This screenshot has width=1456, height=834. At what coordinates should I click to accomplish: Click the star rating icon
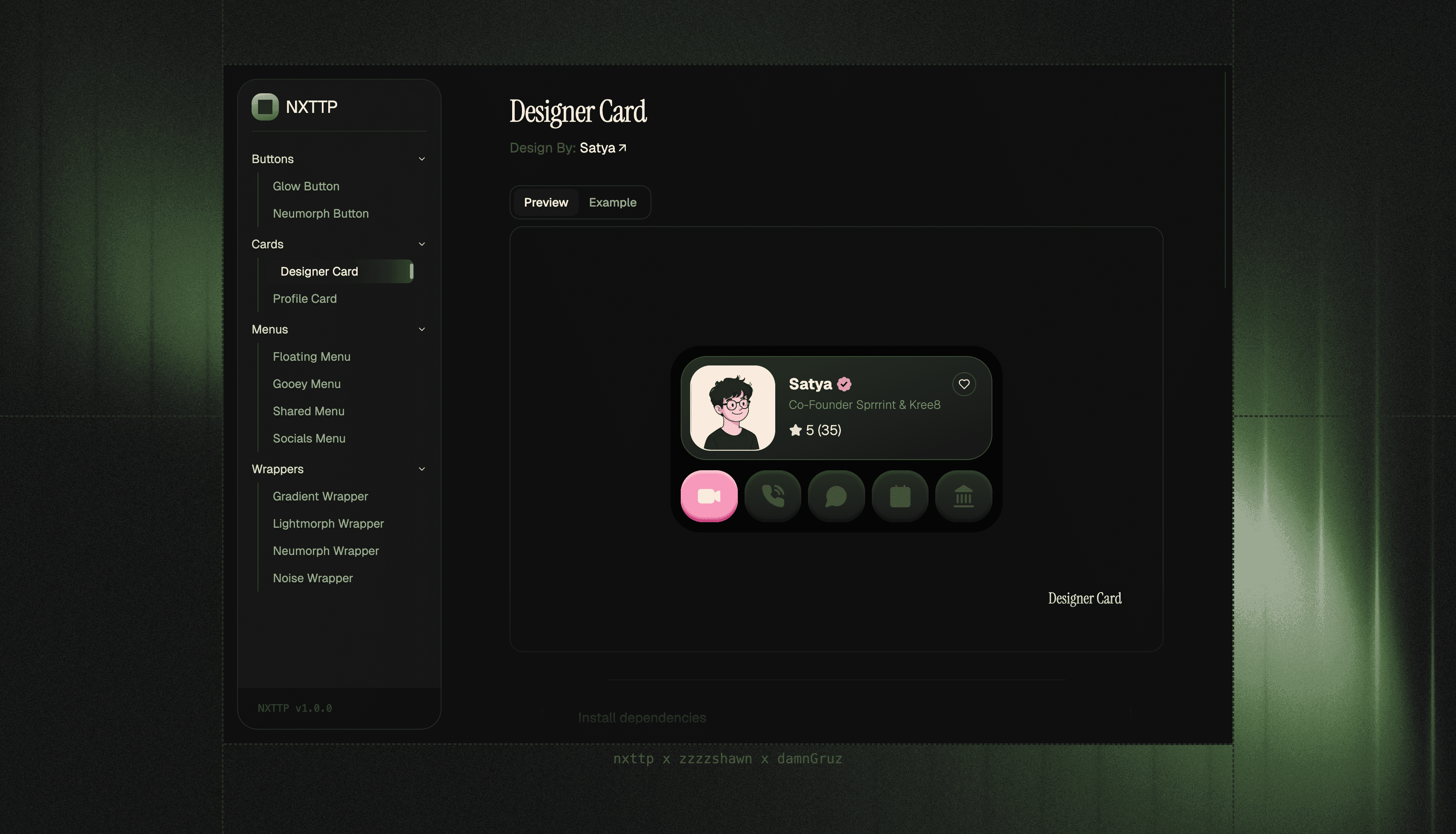point(795,430)
